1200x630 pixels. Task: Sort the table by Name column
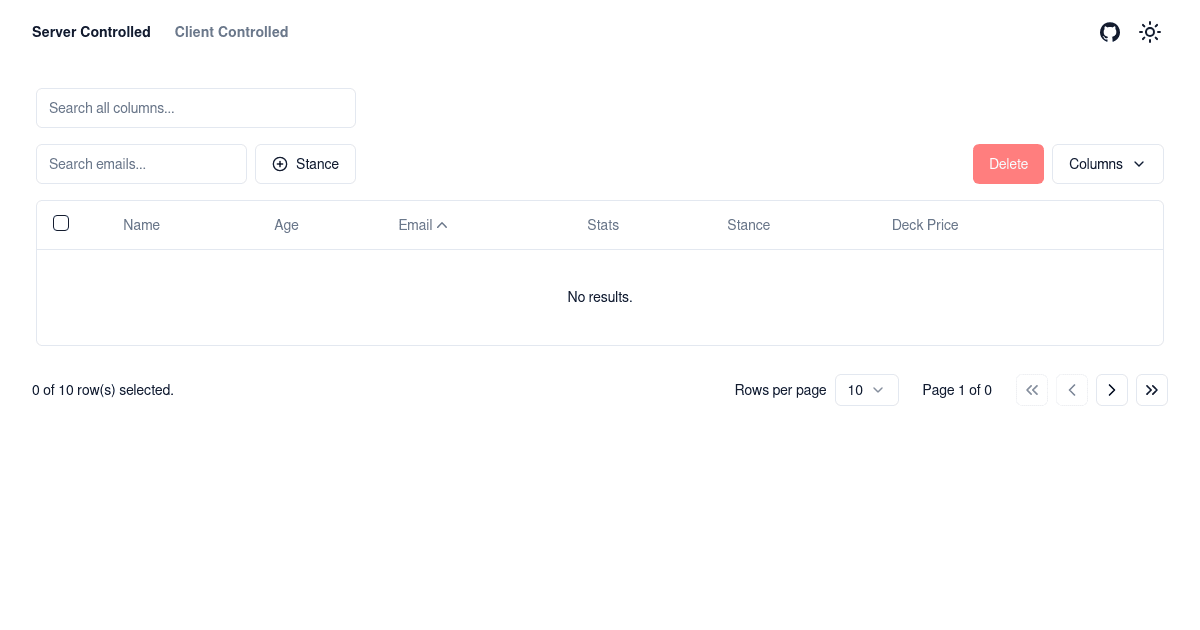tap(141, 225)
